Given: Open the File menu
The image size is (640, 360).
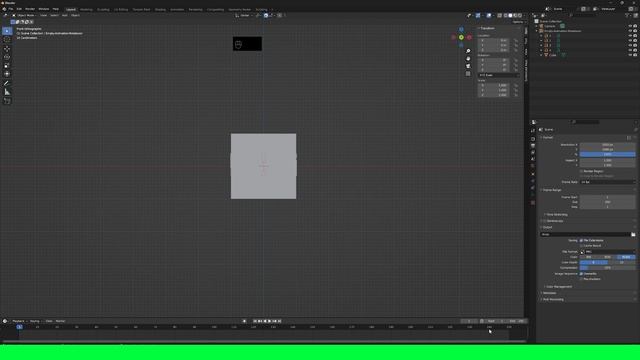Looking at the screenshot, I should pyautogui.click(x=11, y=9).
